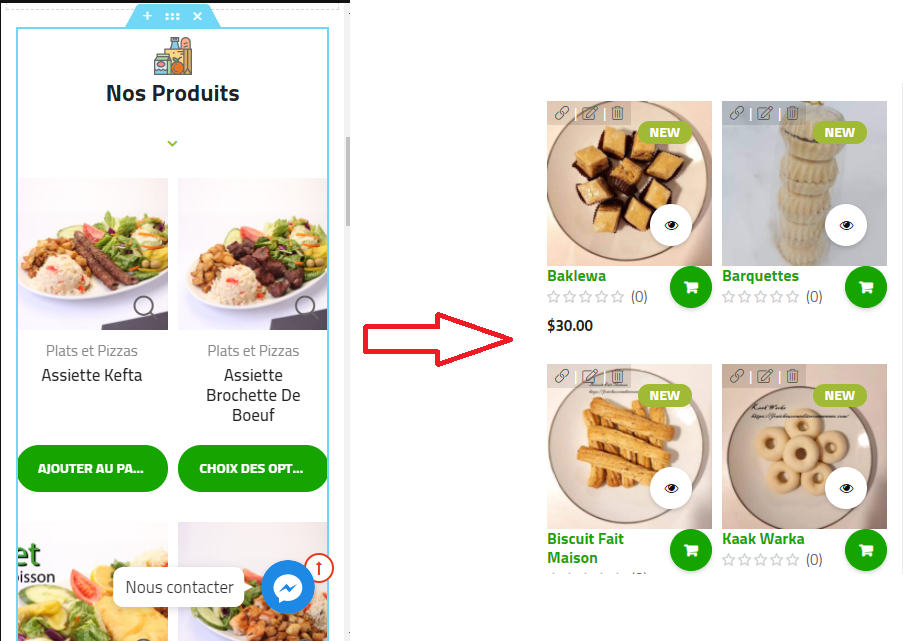Viewport: 903px width, 641px height.
Task: Open Plats et Pizzas category above Assiette Kefta
Action: click(x=92, y=351)
